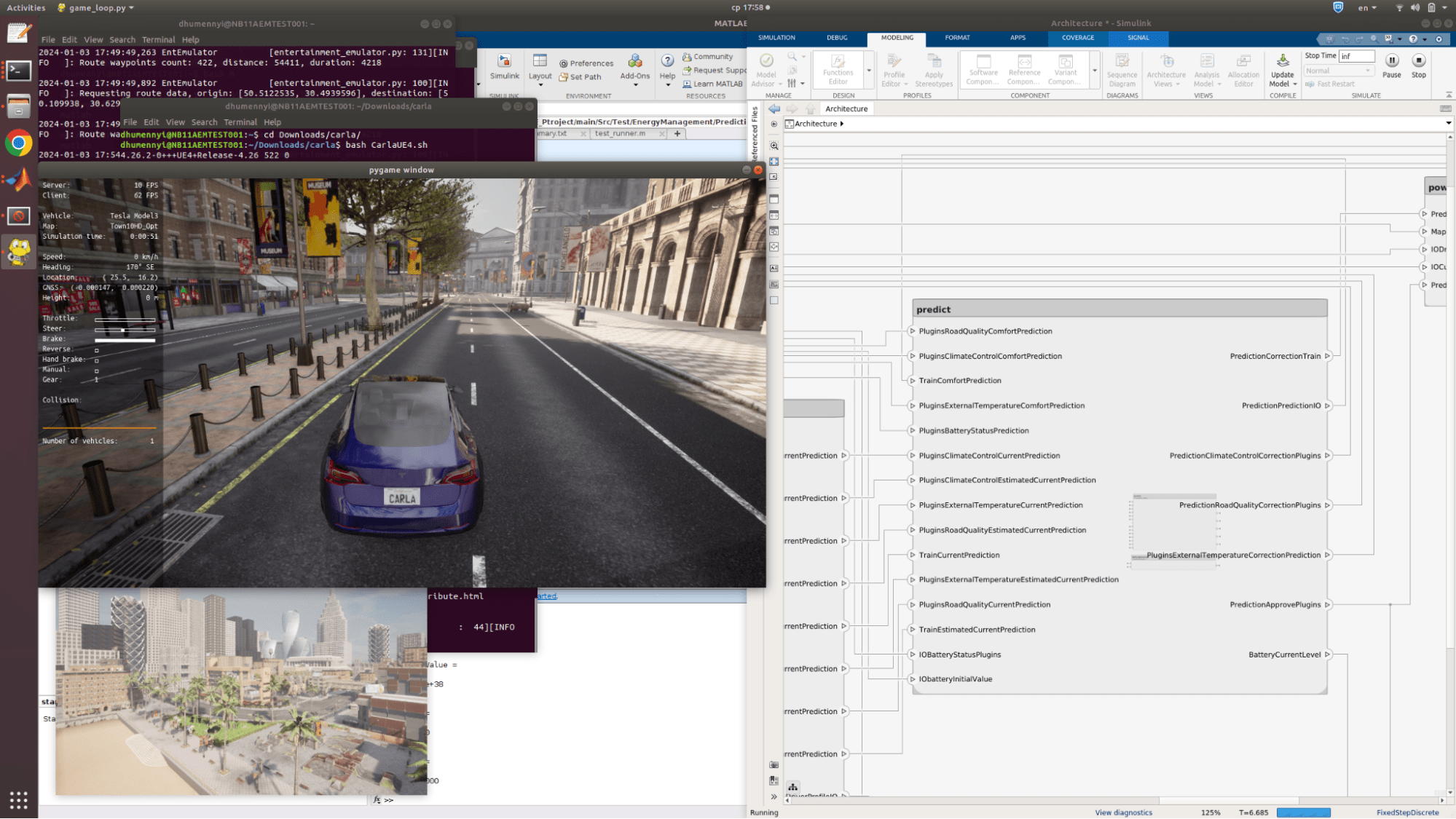The image size is (1456, 819).
Task: Add an annotation from the palette
Action: 774,269
